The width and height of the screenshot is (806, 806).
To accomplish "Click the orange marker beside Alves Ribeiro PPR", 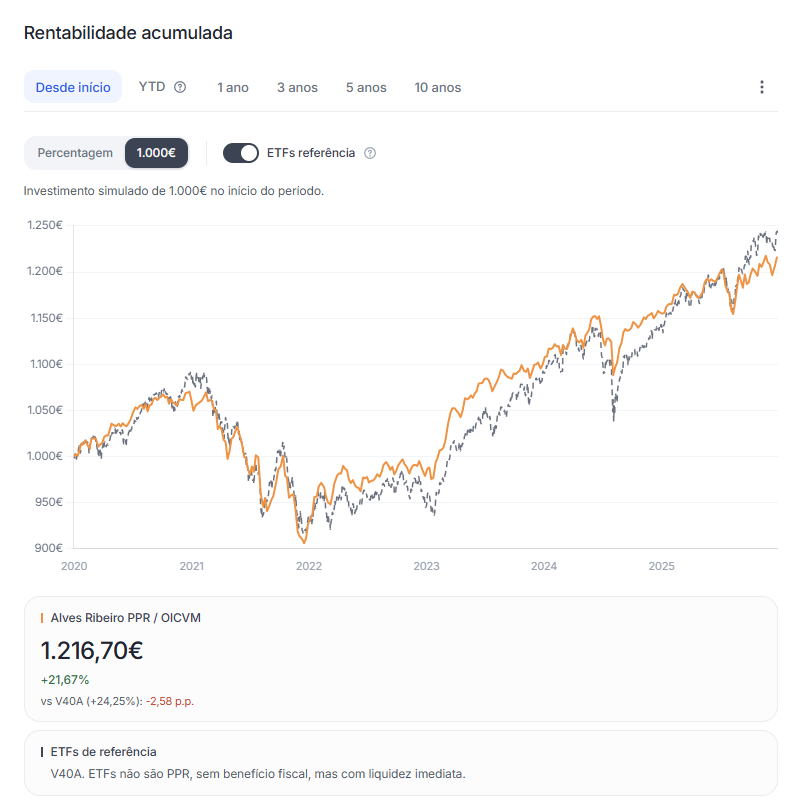I will [42, 618].
